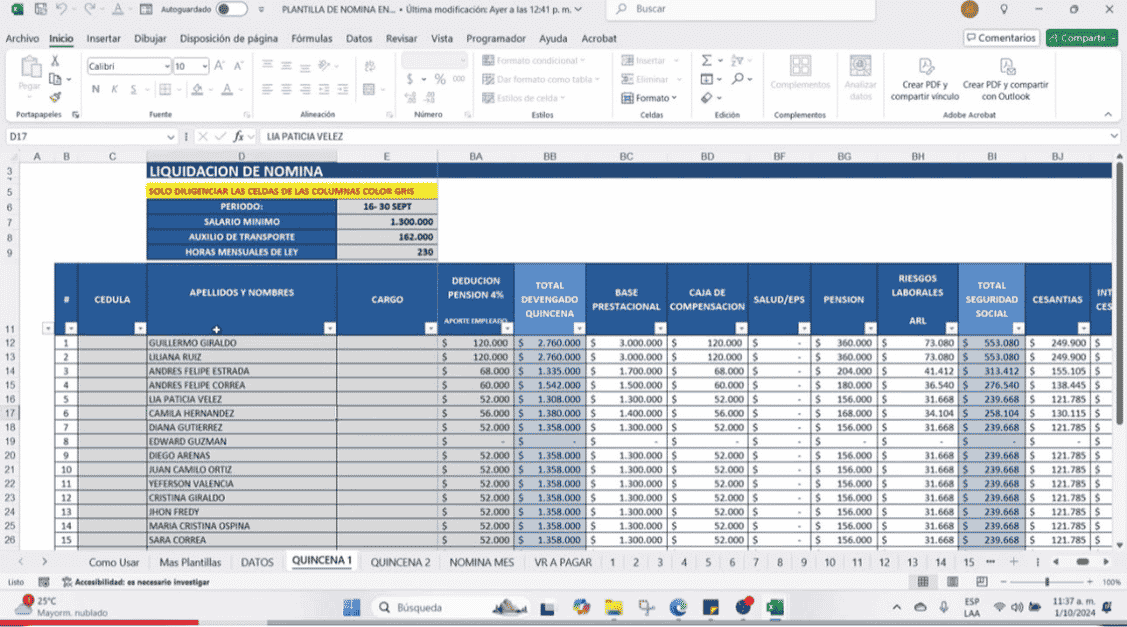Image resolution: width=1127 pixels, height=627 pixels.
Task: Click the Find magnifier icon in Edición
Action: coord(737,79)
